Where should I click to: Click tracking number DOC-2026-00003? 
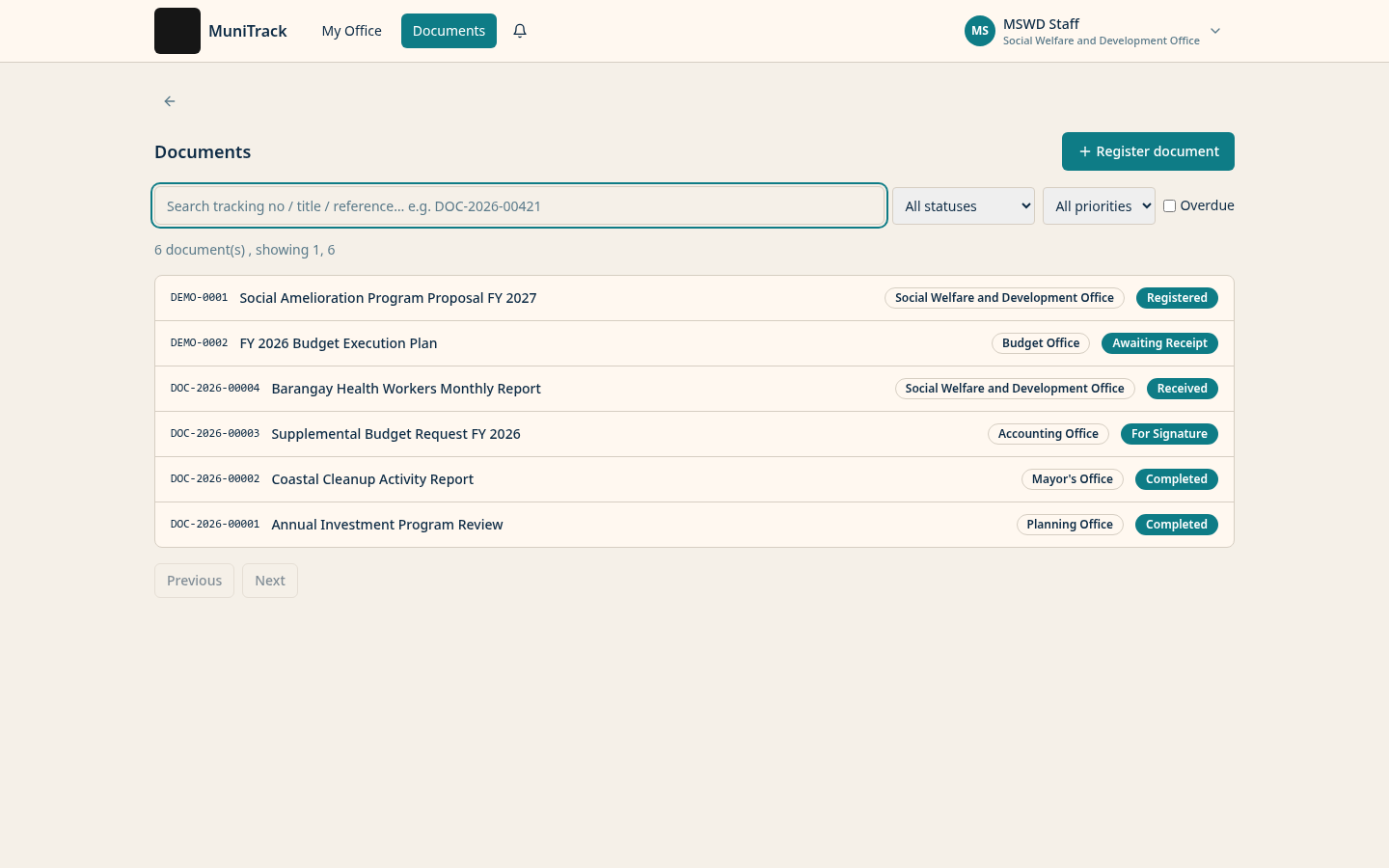(215, 434)
